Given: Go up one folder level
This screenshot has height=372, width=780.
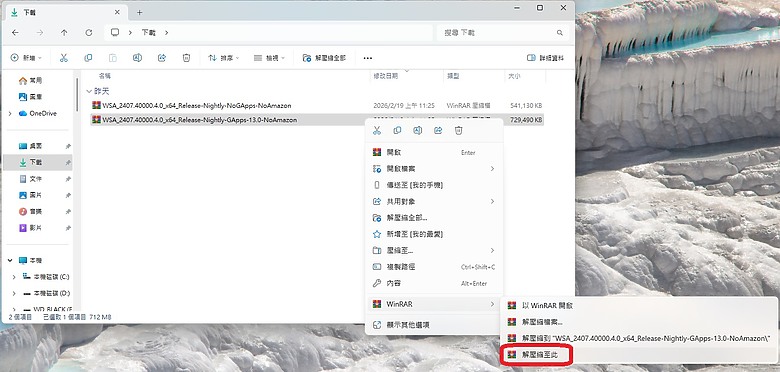Looking at the screenshot, I should (64, 33).
